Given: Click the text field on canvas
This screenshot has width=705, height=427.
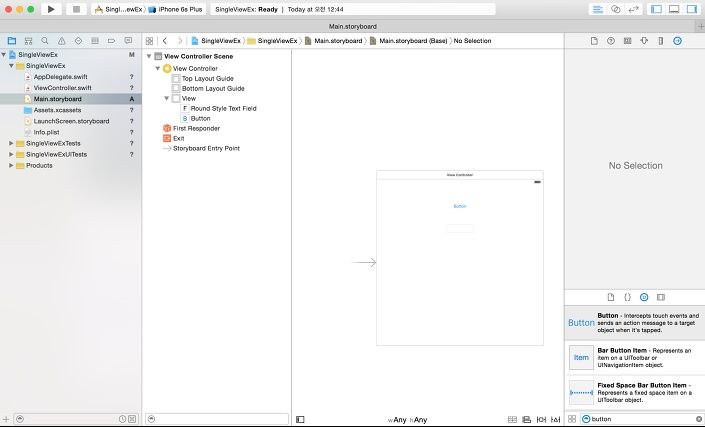Looking at the screenshot, I should 460,229.
